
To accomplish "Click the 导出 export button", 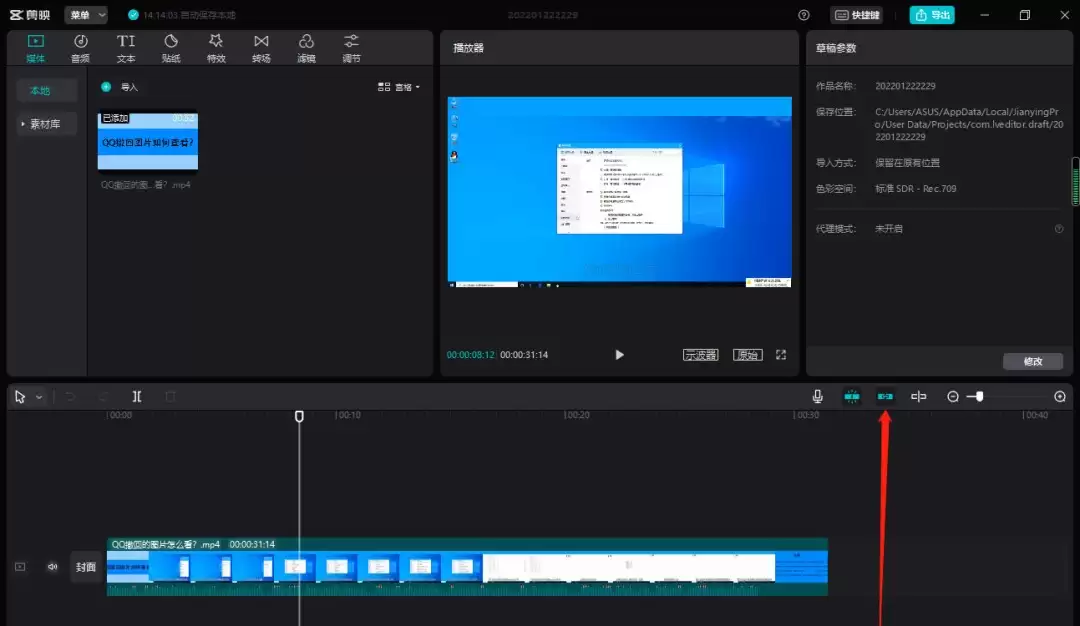I will click(x=931, y=15).
